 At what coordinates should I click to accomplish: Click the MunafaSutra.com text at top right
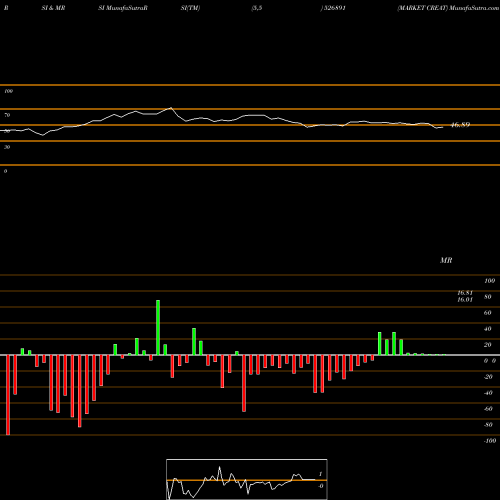[x=474, y=8]
